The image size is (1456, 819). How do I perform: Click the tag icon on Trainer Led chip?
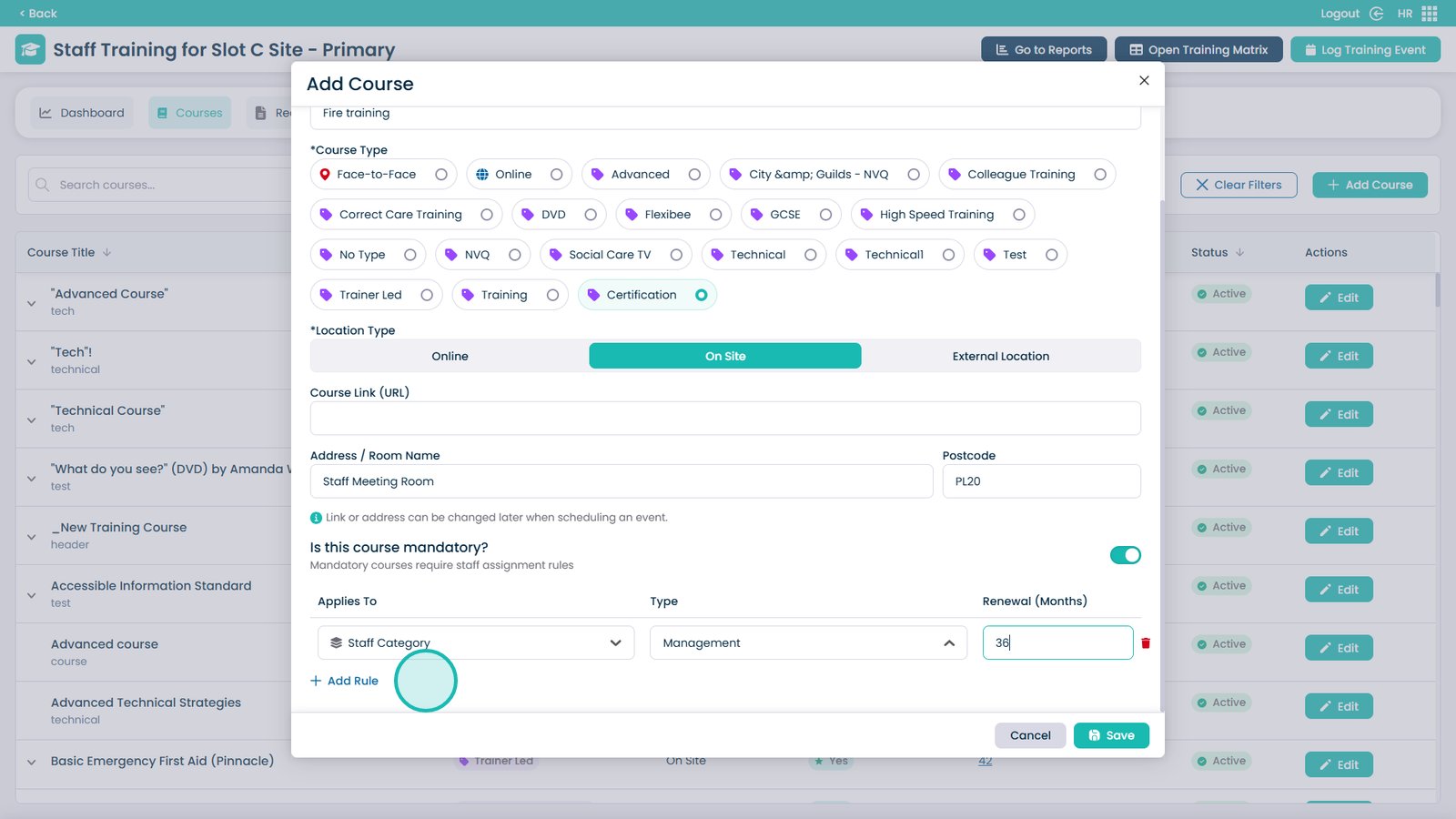(x=326, y=295)
